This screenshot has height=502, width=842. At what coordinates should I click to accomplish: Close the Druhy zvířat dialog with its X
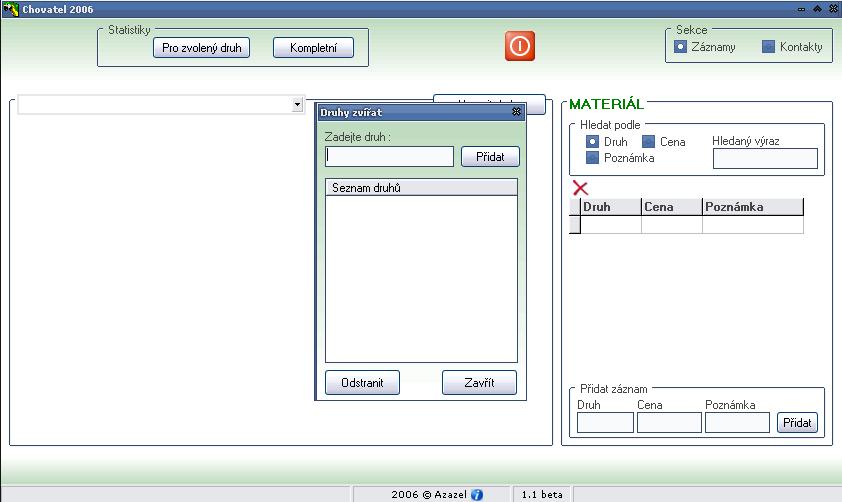pyautogui.click(x=516, y=112)
